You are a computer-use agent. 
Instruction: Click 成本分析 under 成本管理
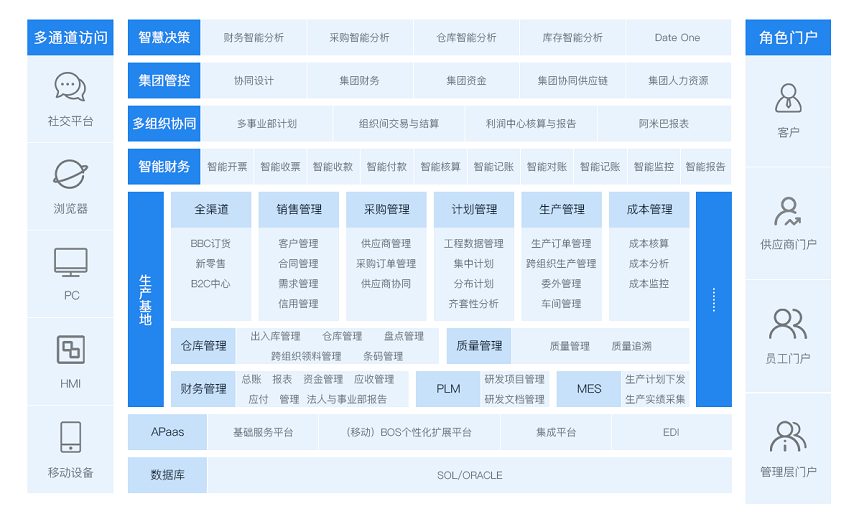[x=649, y=264]
